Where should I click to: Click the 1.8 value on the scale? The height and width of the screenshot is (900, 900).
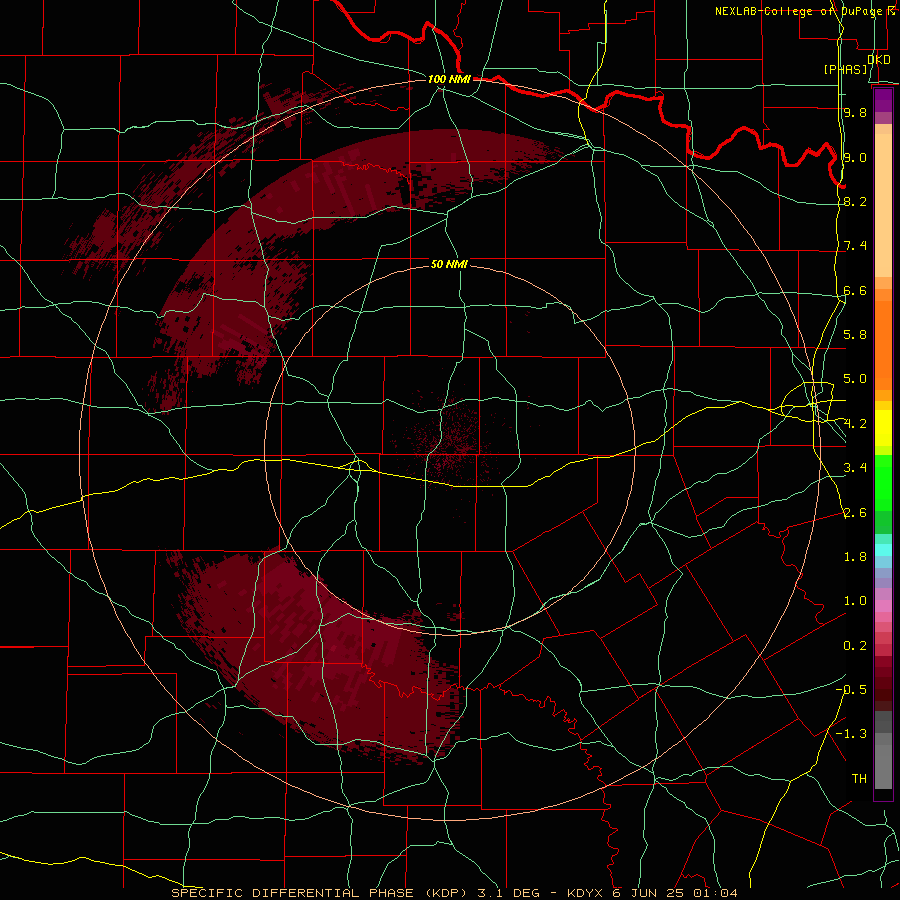click(855, 557)
